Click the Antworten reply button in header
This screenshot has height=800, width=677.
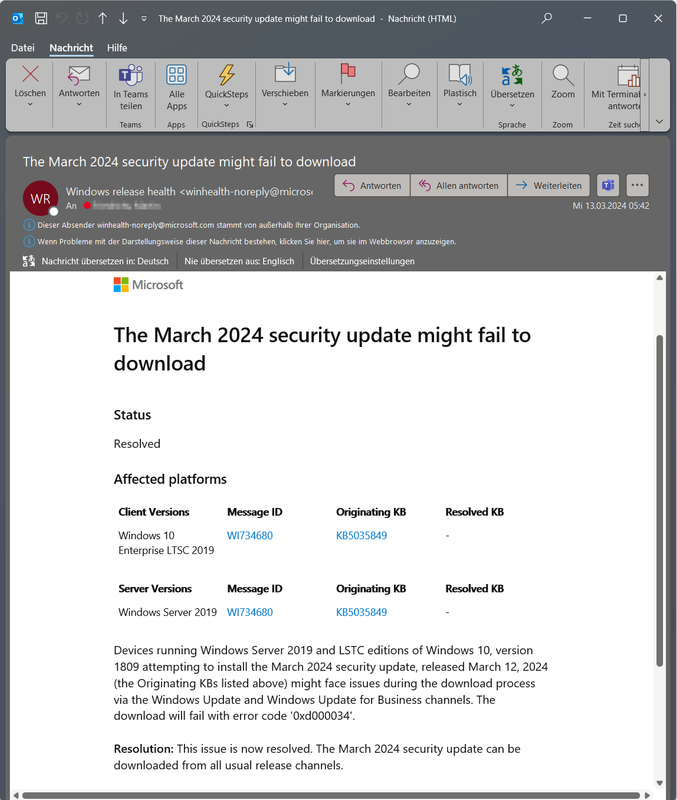[x=372, y=185]
